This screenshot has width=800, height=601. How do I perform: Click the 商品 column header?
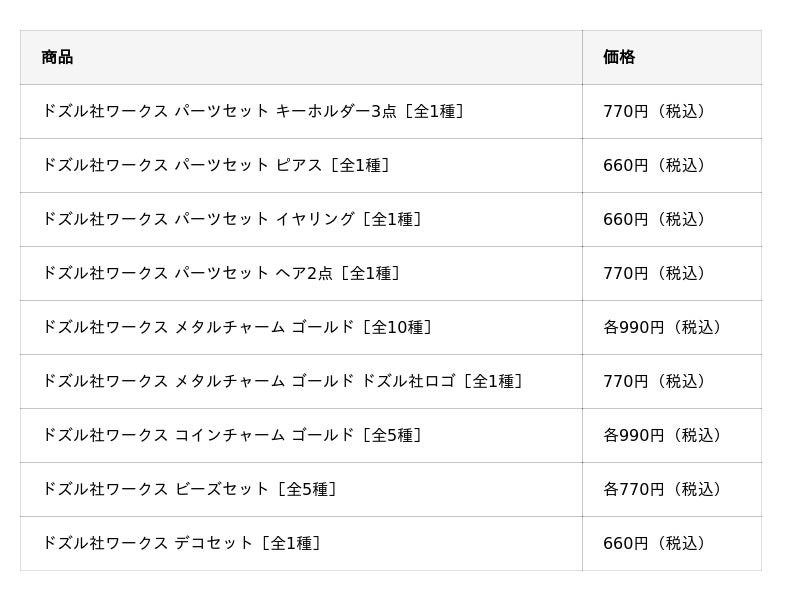click(x=57, y=57)
